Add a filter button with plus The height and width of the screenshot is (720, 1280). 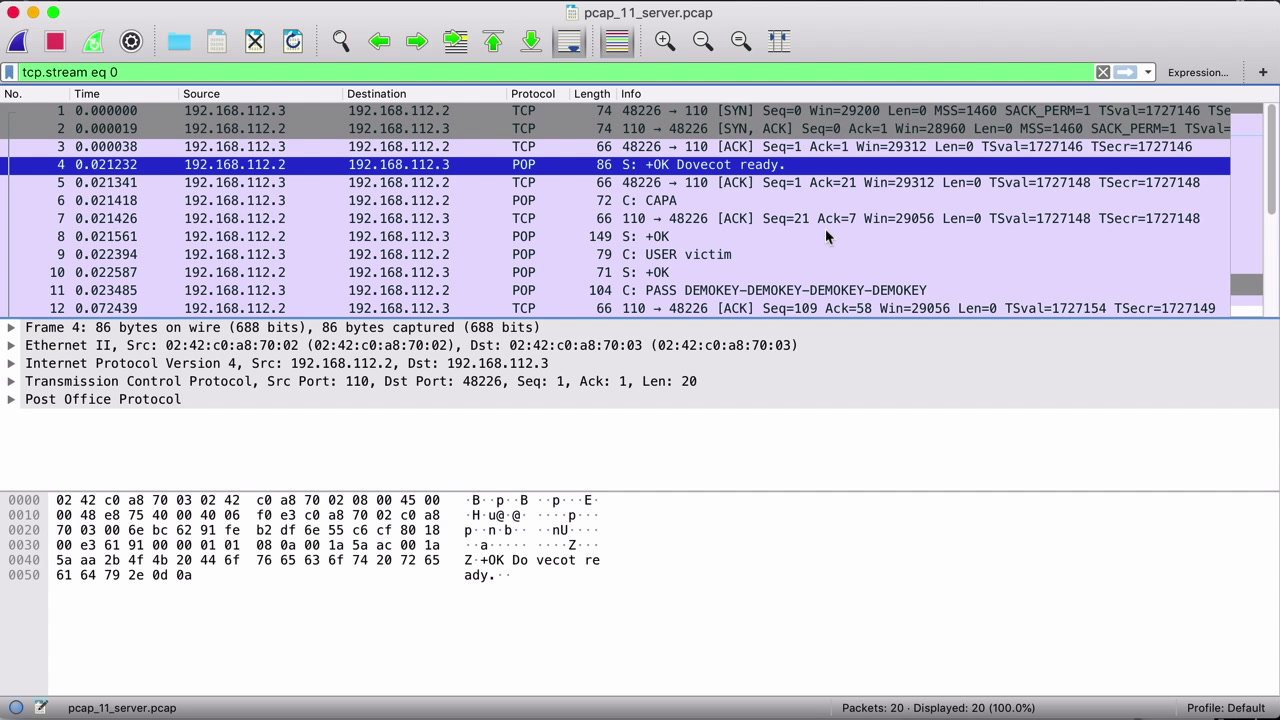click(x=1263, y=72)
